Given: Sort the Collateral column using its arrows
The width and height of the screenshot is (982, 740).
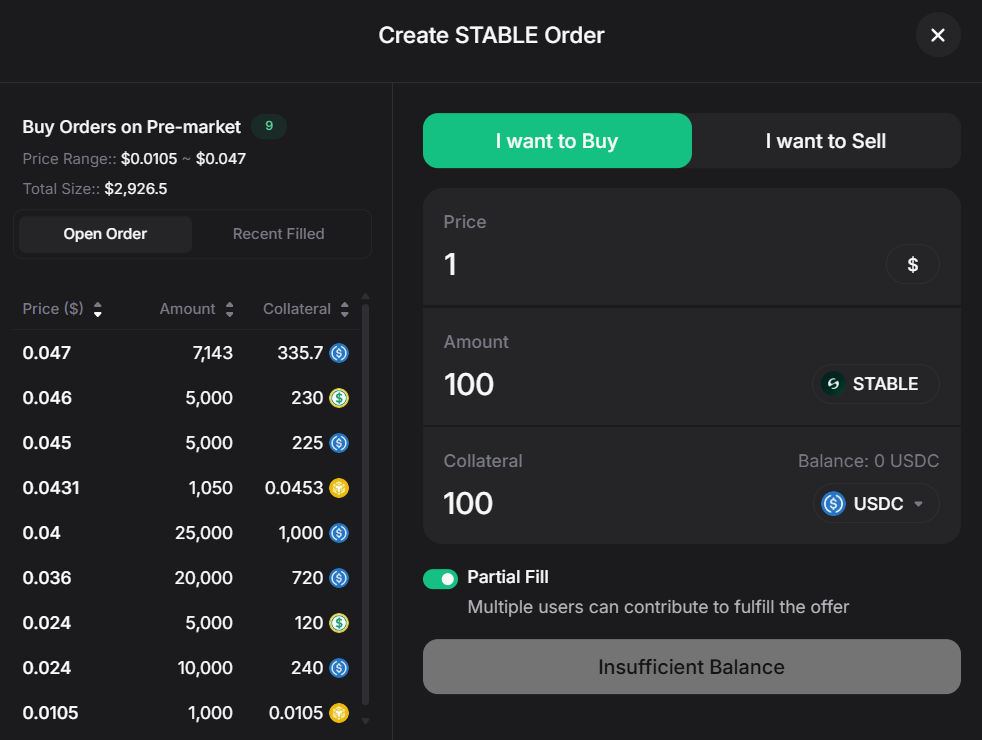Looking at the screenshot, I should pyautogui.click(x=344, y=309).
